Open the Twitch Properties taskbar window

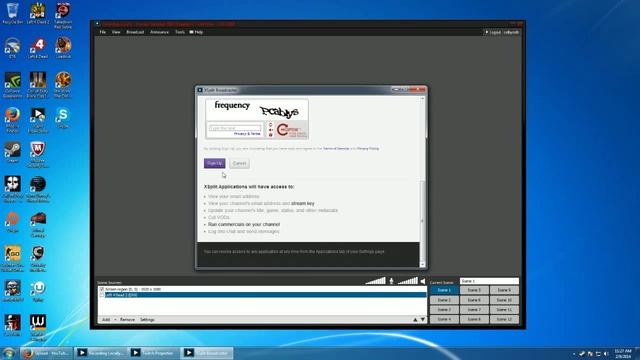153,353
